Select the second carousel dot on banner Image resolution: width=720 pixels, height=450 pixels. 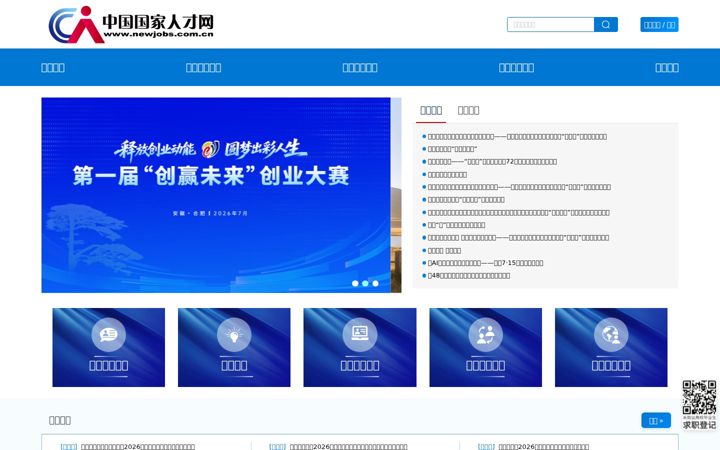[x=365, y=283]
